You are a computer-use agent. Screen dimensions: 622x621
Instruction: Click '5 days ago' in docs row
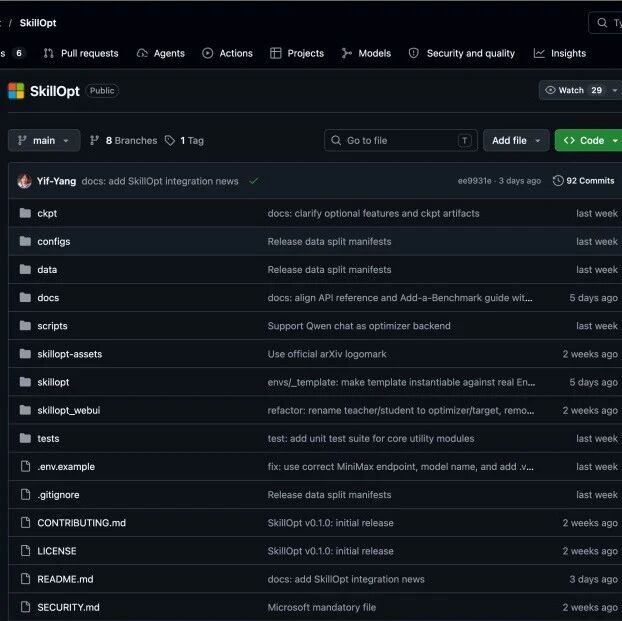pyautogui.click(x=593, y=298)
